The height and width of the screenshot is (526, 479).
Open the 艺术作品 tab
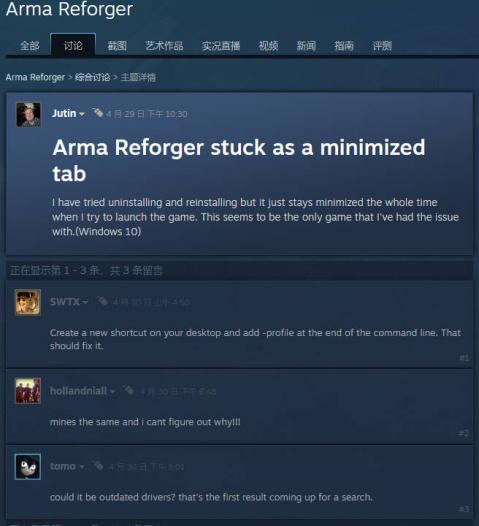(164, 45)
